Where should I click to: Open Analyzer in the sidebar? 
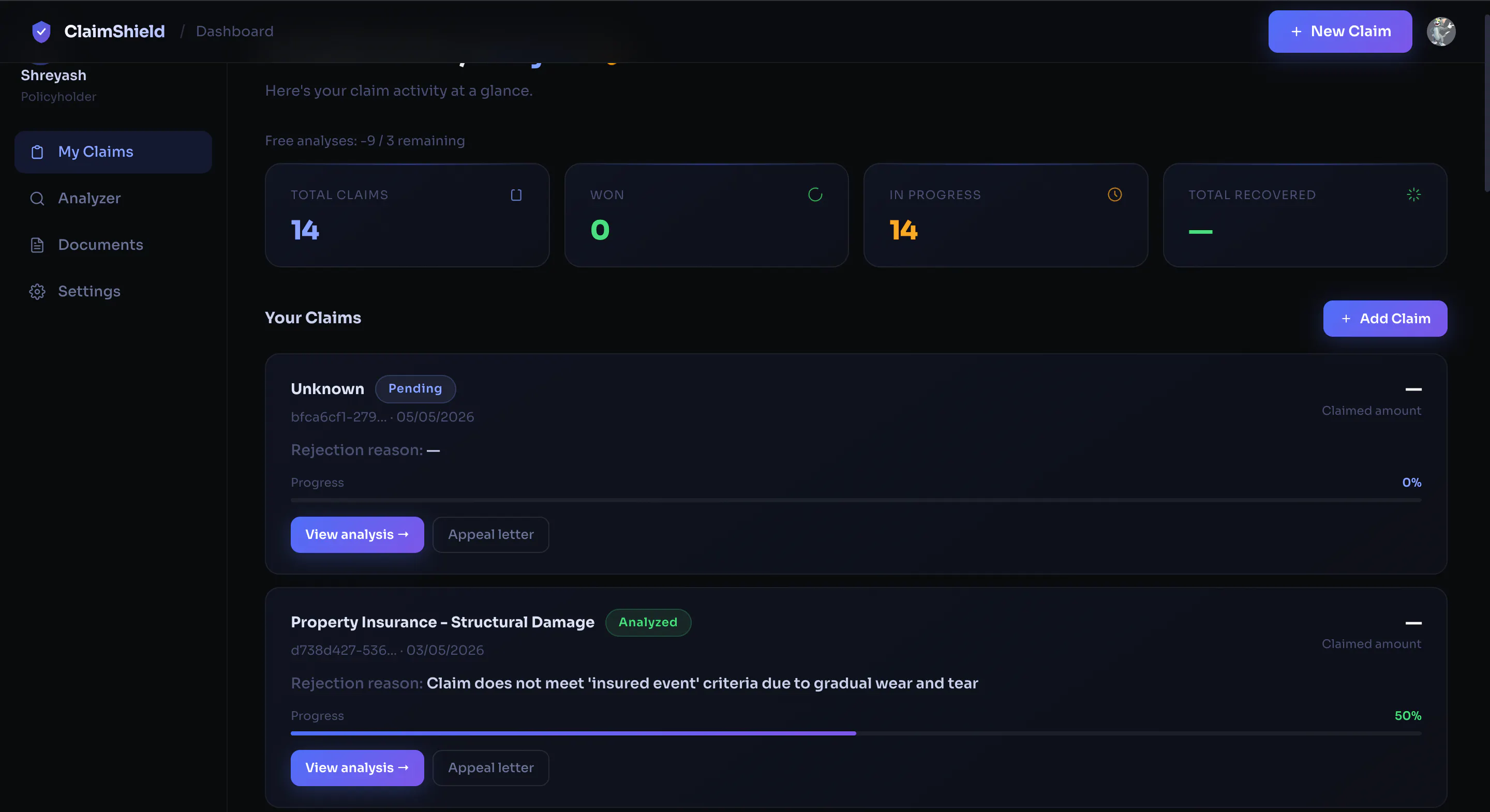[x=113, y=199]
